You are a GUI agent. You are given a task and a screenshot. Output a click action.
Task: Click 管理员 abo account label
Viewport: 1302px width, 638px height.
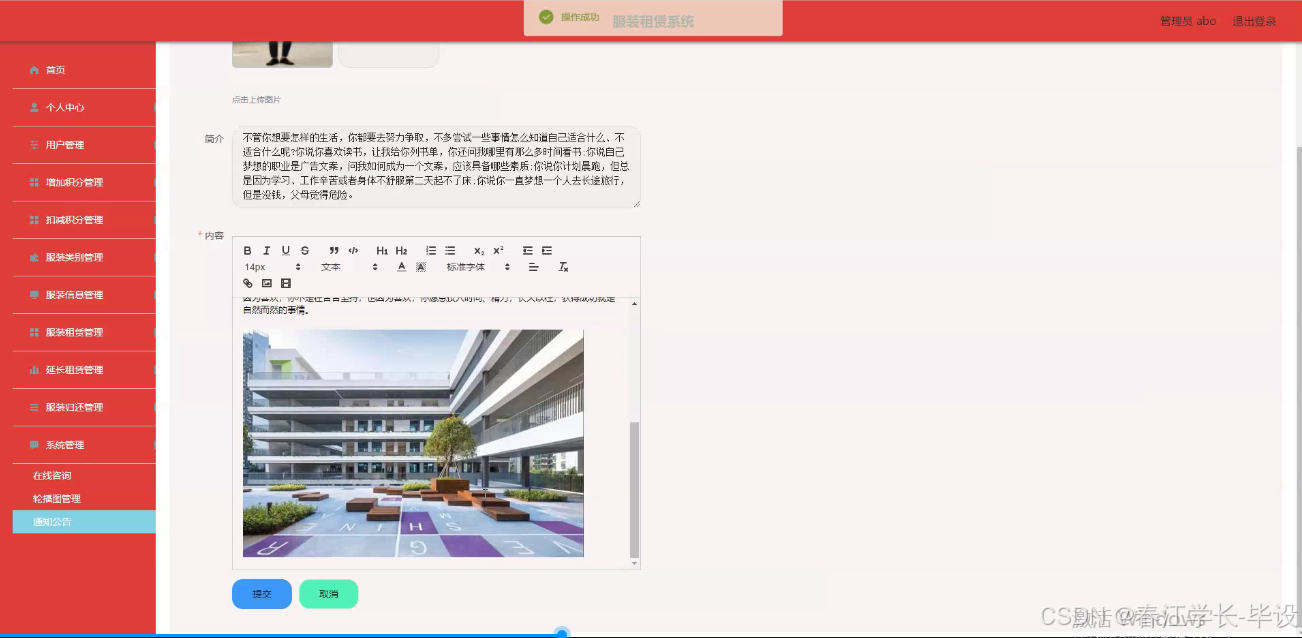pos(1188,21)
